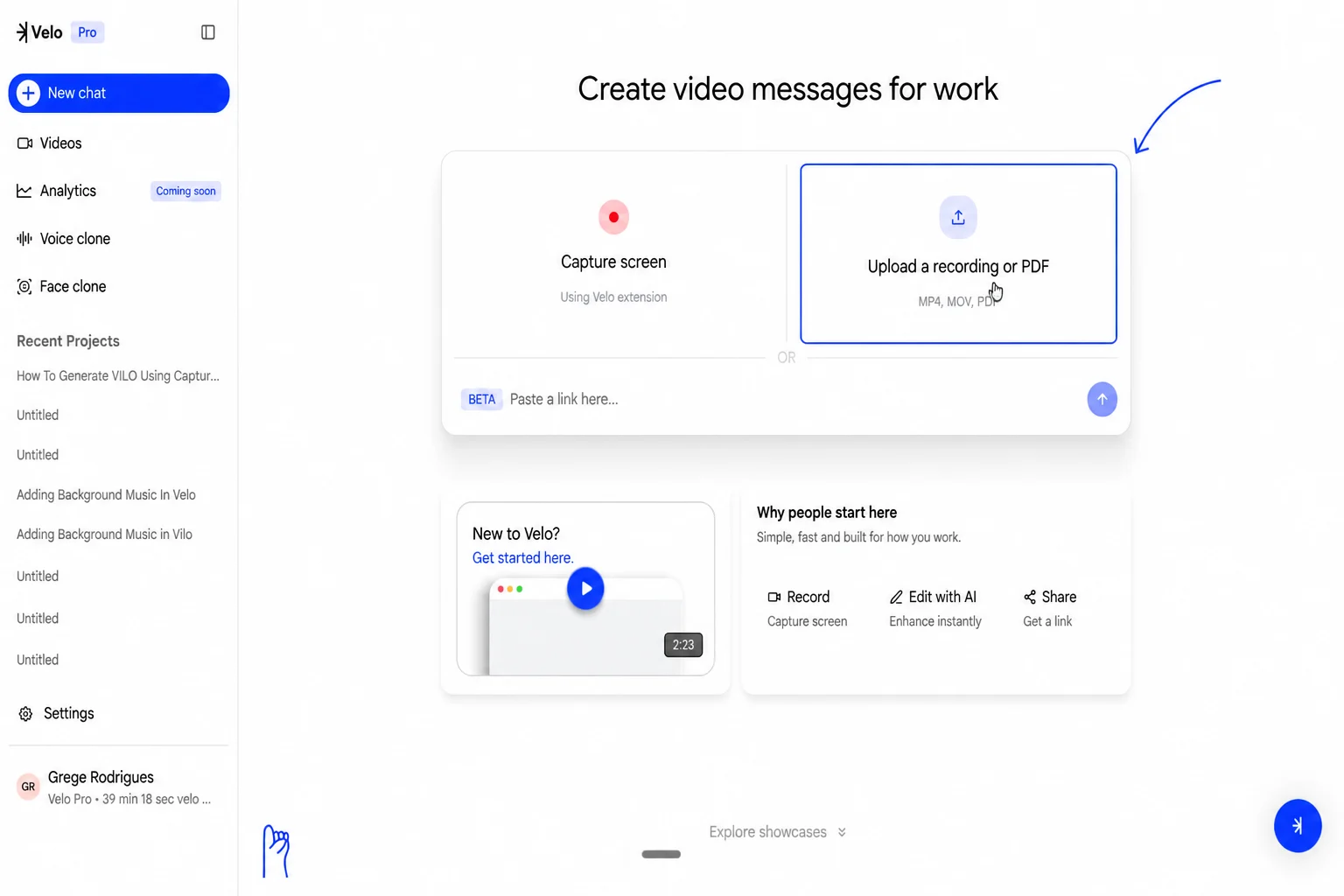Open the Face clone page
Viewport: 1344px width, 896px height.
coord(73,286)
